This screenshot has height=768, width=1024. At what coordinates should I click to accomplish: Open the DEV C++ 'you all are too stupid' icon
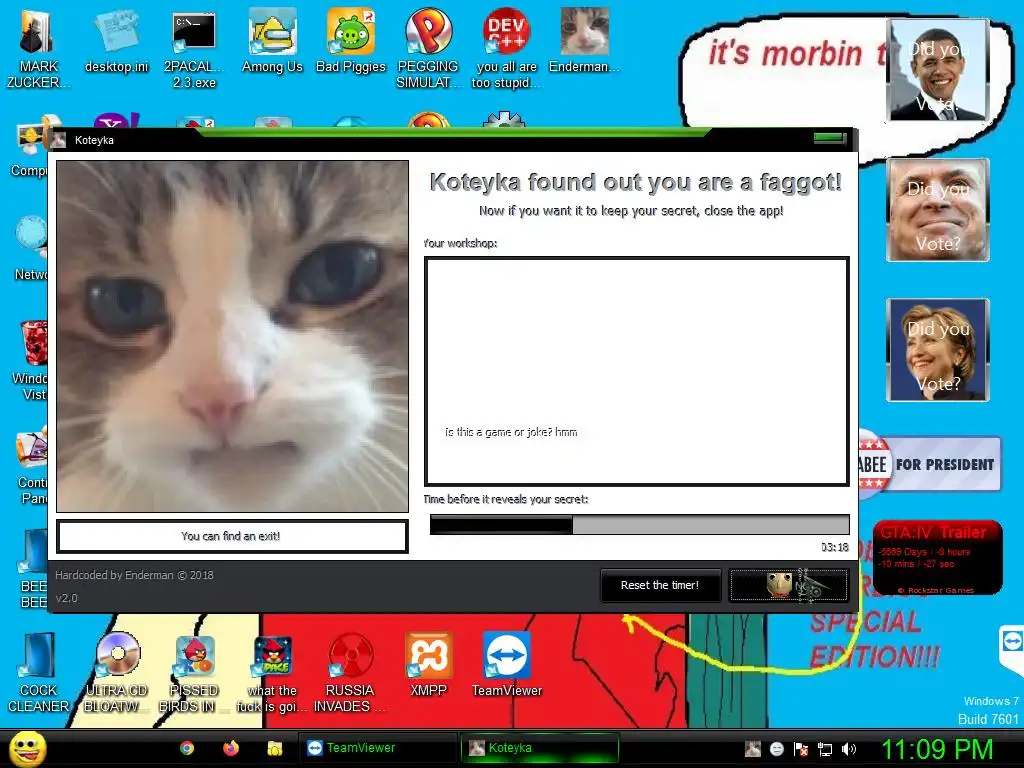click(506, 48)
